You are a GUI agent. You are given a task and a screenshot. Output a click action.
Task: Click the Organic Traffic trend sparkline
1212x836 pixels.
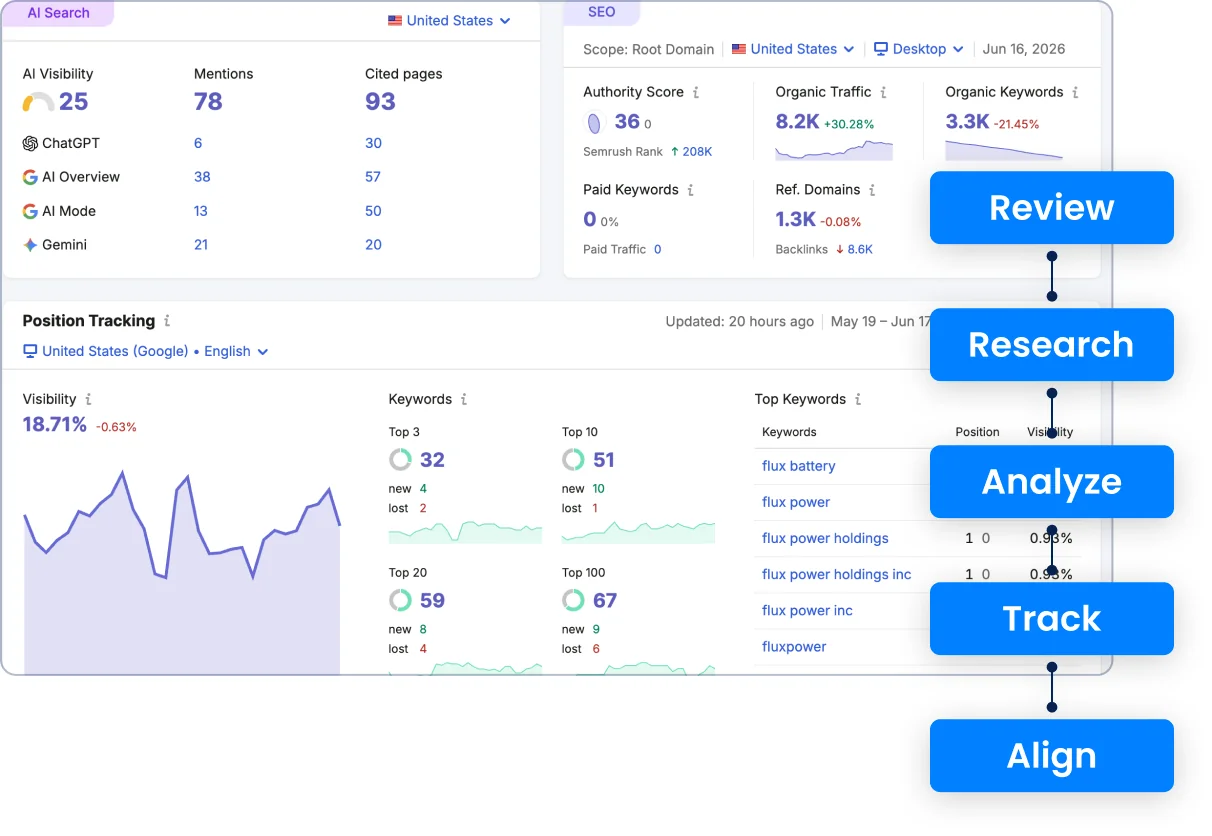pyautogui.click(x=834, y=150)
